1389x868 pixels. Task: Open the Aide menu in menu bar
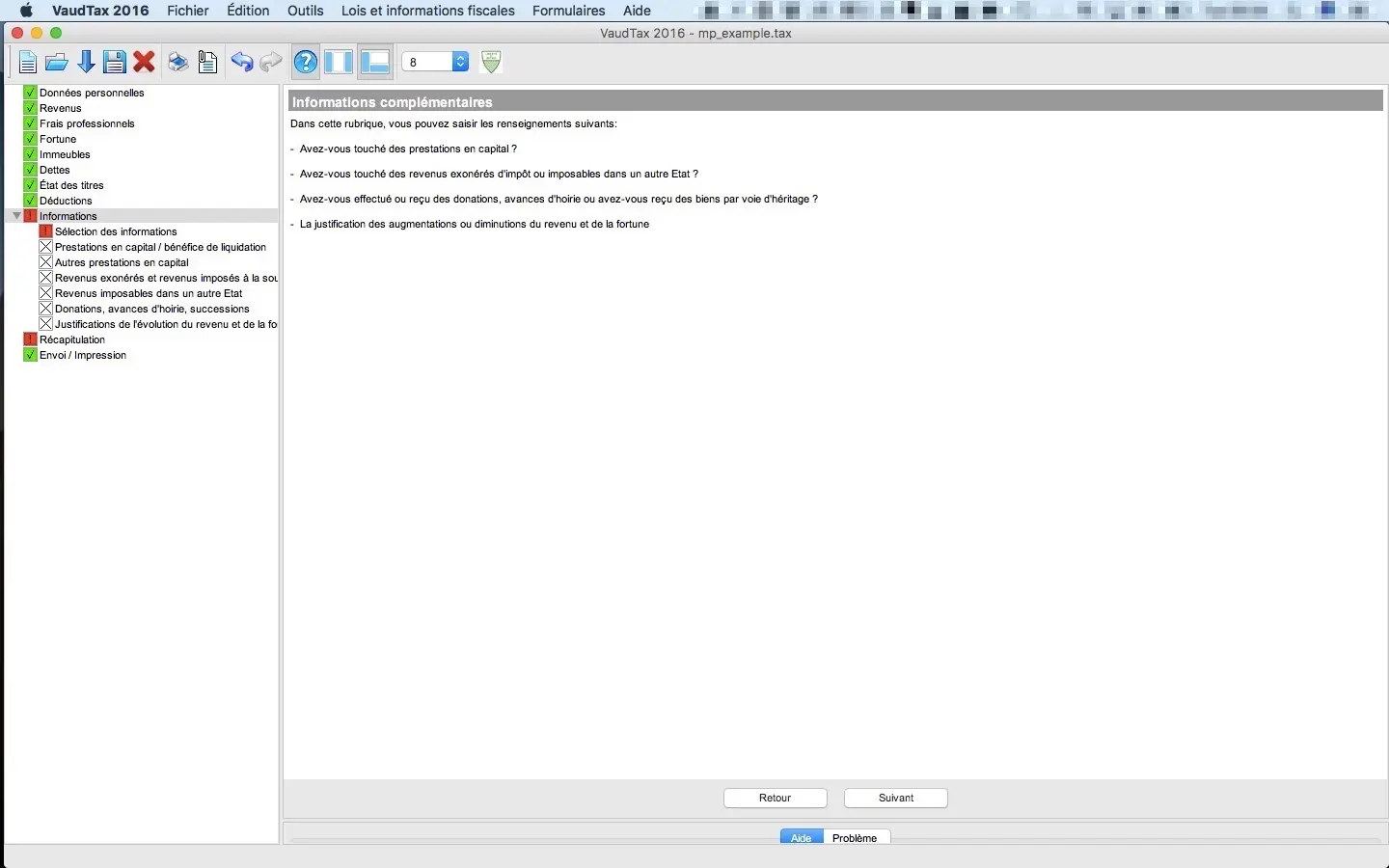point(637,11)
